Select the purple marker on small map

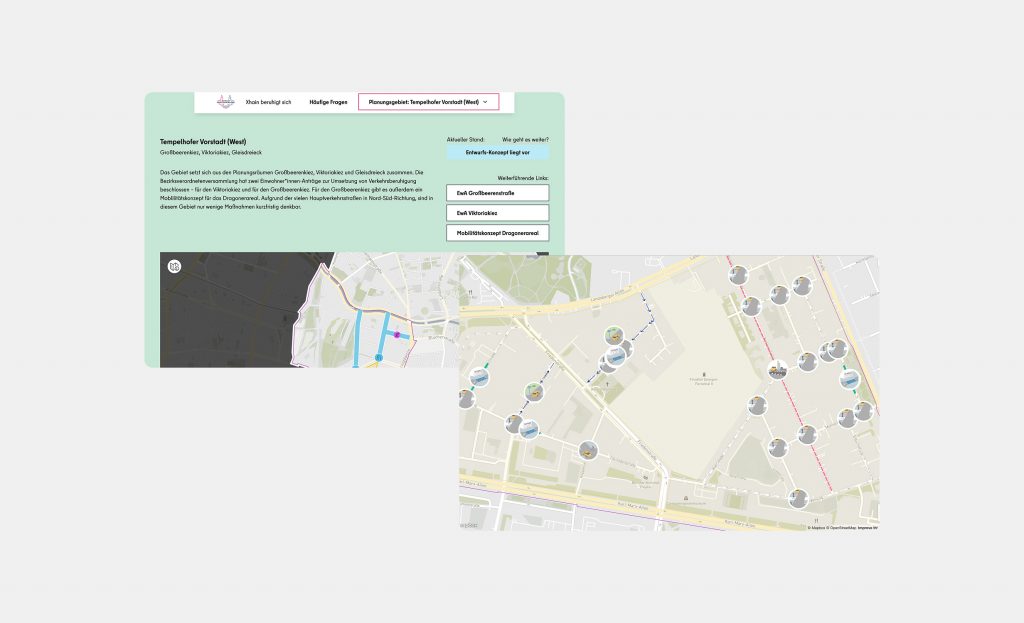point(397,336)
